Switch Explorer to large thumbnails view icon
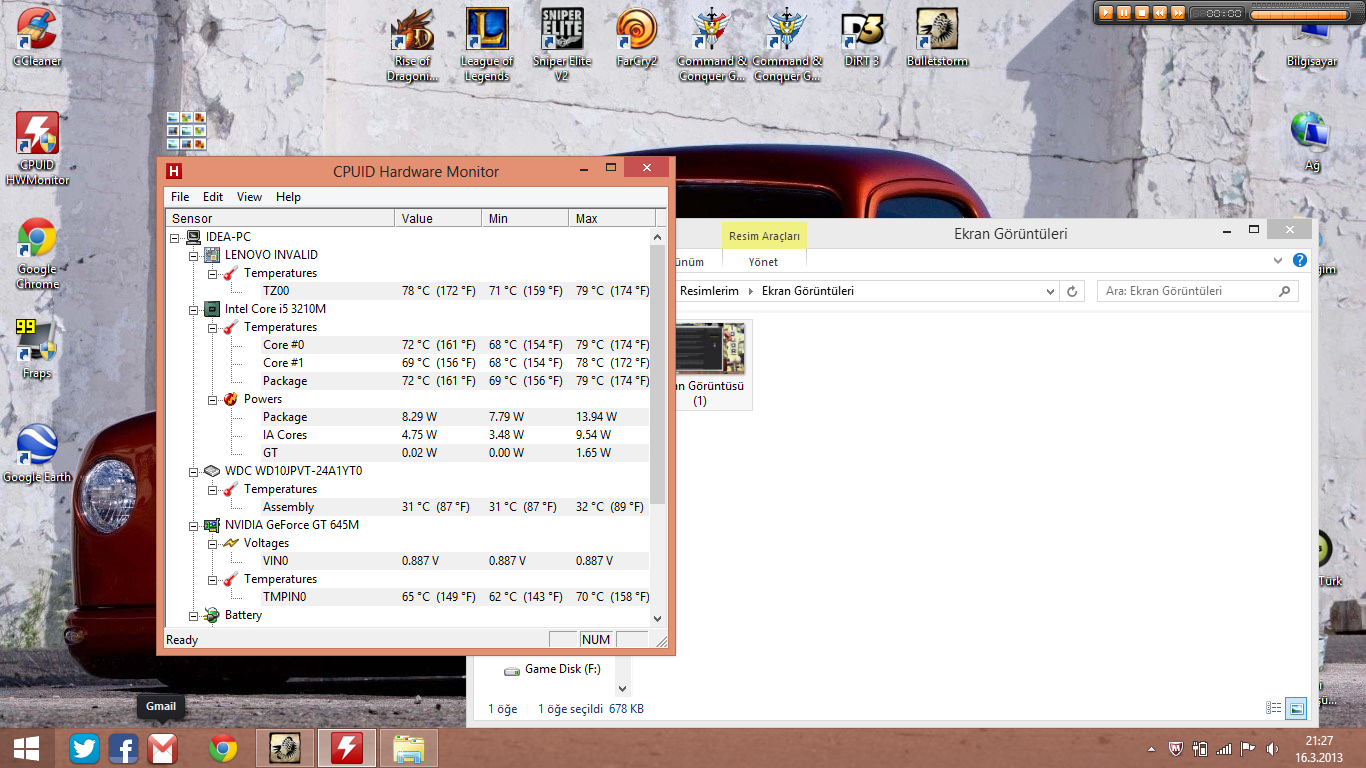Screen dimensions: 1366x768 1296,708
